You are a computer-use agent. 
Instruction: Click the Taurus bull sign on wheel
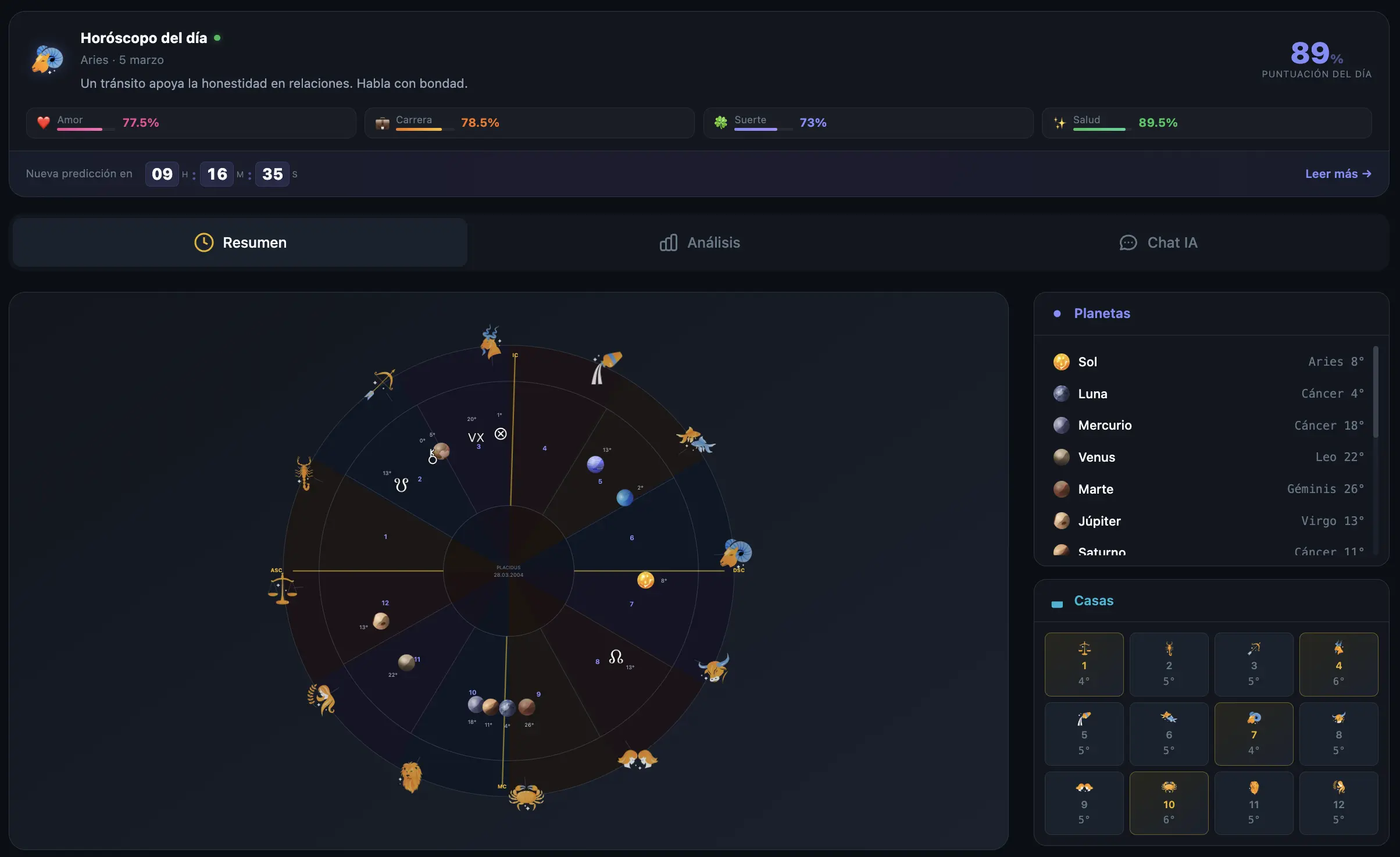pyautogui.click(x=715, y=669)
